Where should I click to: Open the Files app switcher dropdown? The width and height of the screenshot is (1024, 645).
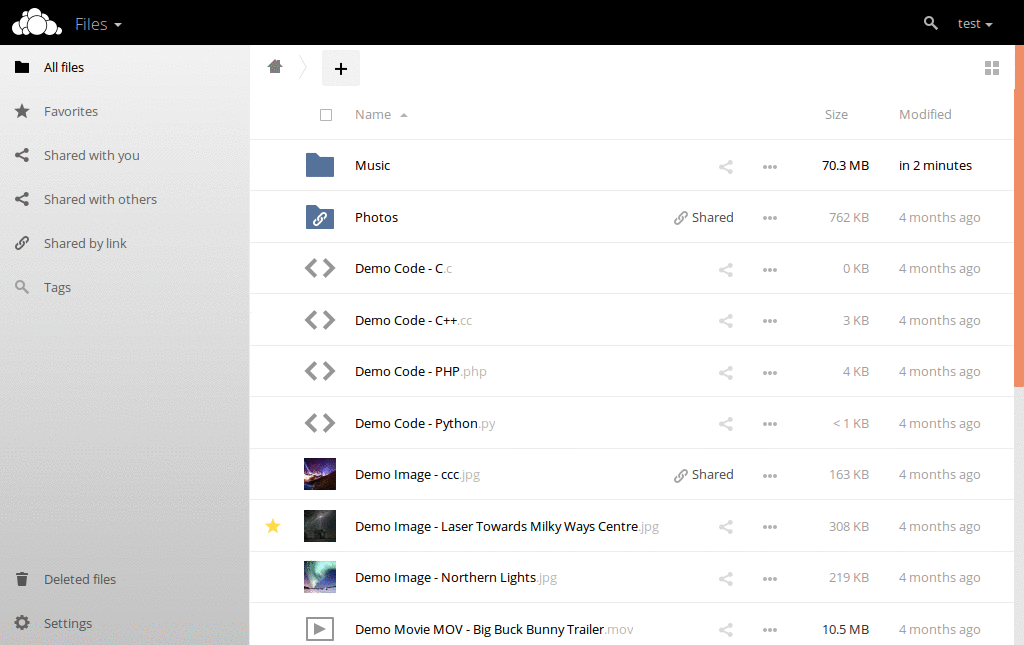tap(98, 23)
